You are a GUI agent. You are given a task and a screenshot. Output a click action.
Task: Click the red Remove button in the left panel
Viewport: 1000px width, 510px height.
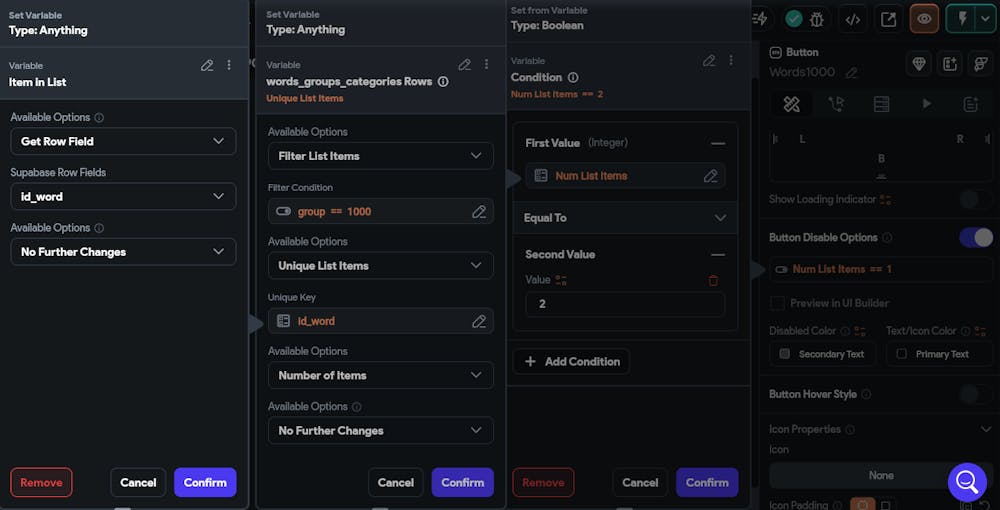point(41,482)
